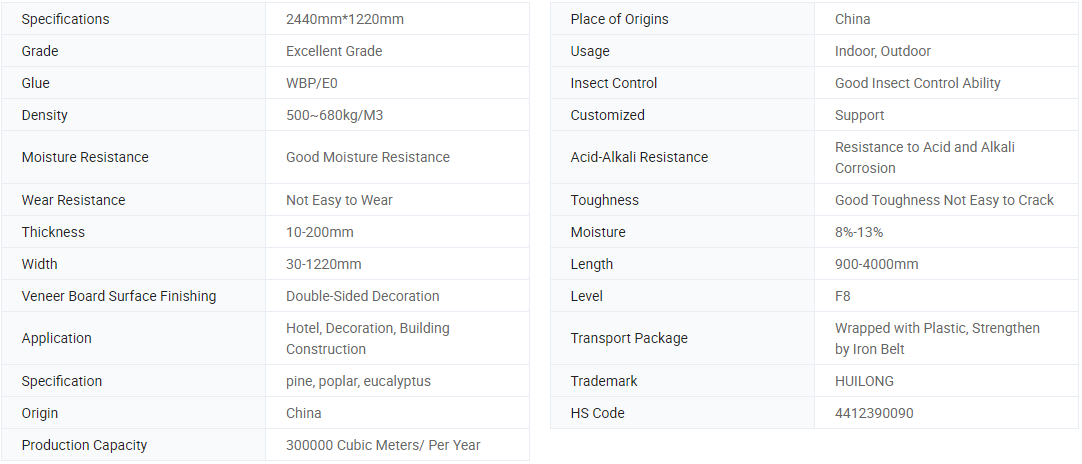Select the Level F8 value
1082x464 pixels.
coord(843,296)
